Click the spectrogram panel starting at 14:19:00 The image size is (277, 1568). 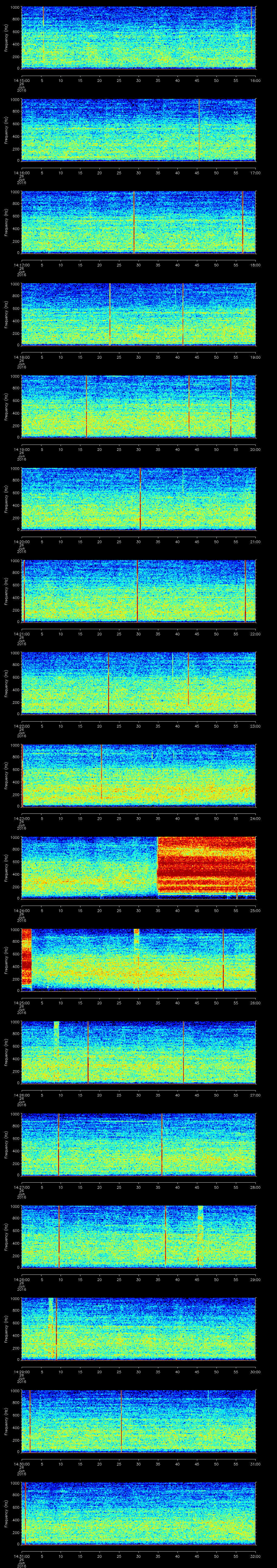[x=139, y=407]
